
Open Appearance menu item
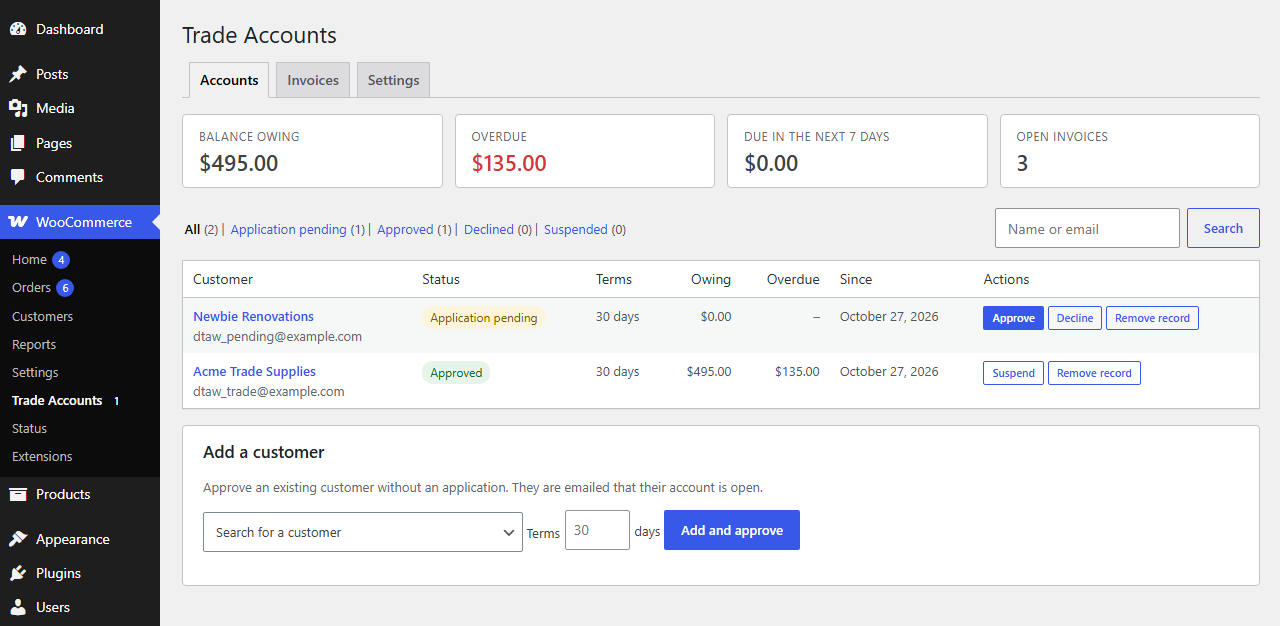coord(80,539)
